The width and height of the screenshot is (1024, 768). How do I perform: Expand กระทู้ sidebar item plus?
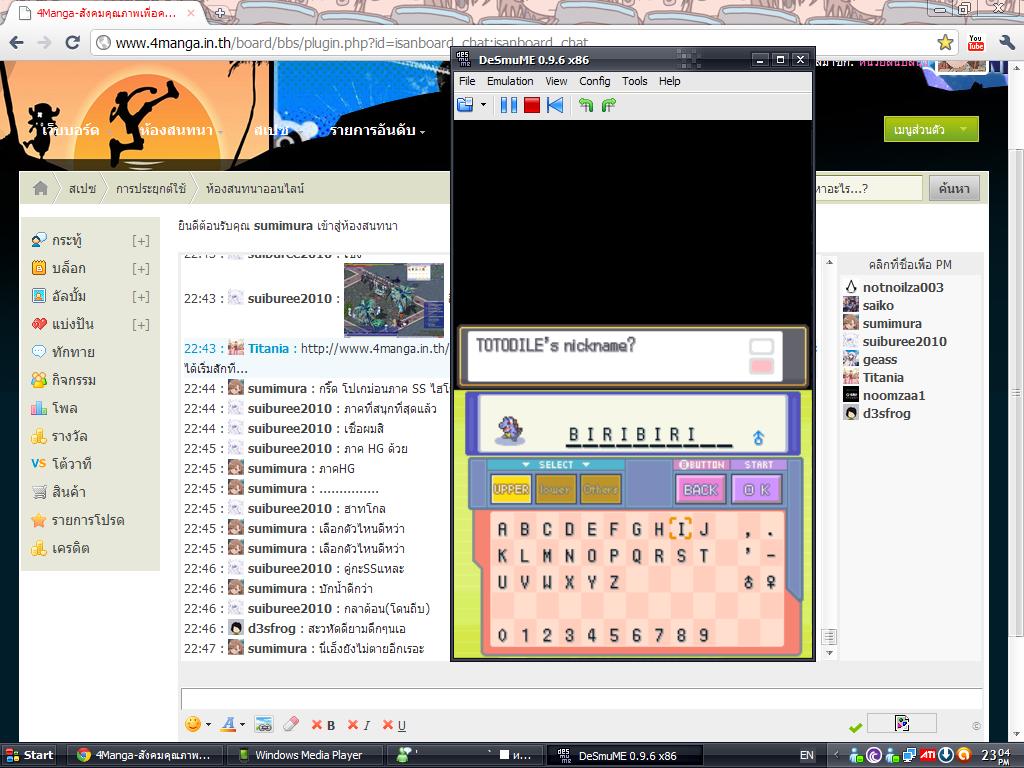pos(140,240)
